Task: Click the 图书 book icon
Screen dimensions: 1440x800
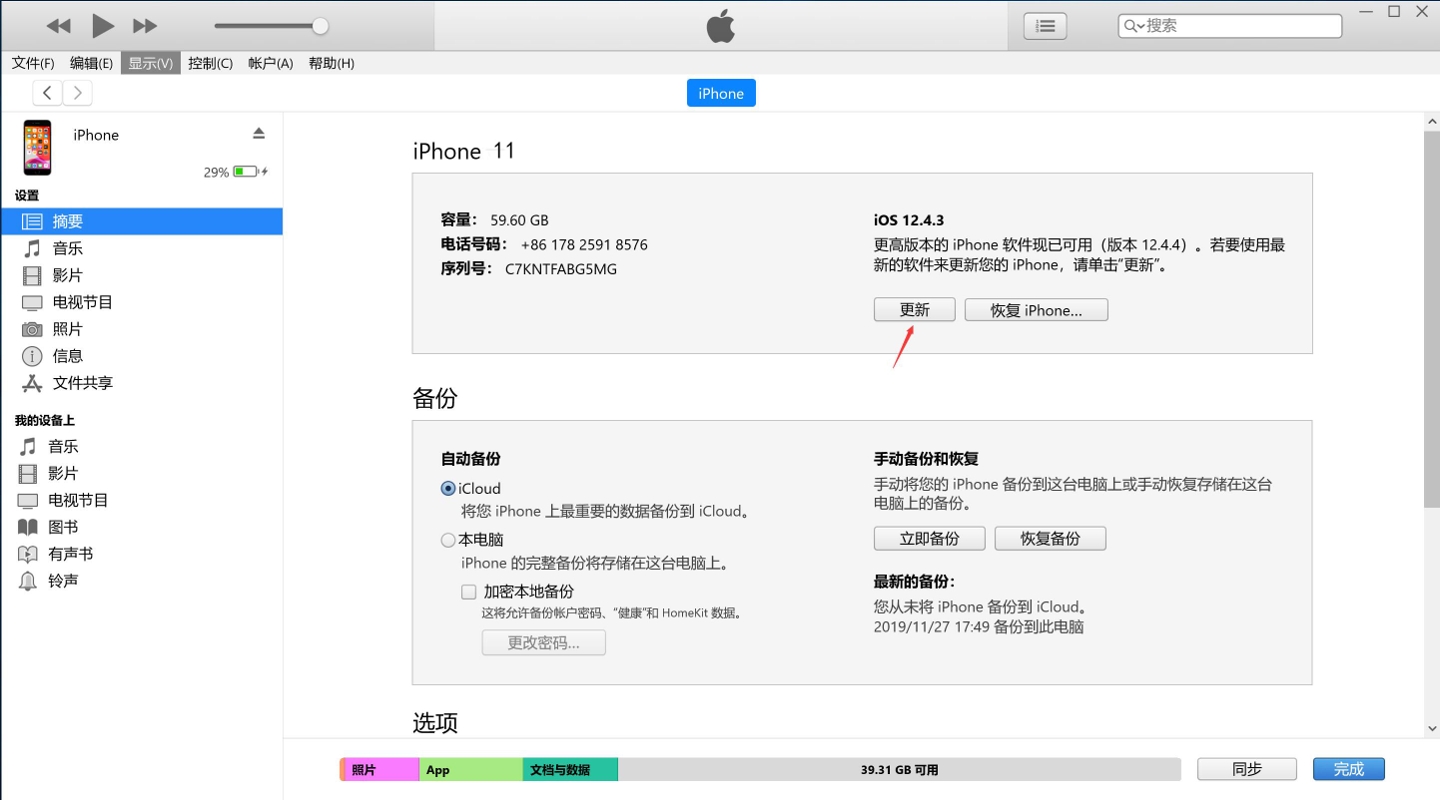Action: tap(28, 527)
